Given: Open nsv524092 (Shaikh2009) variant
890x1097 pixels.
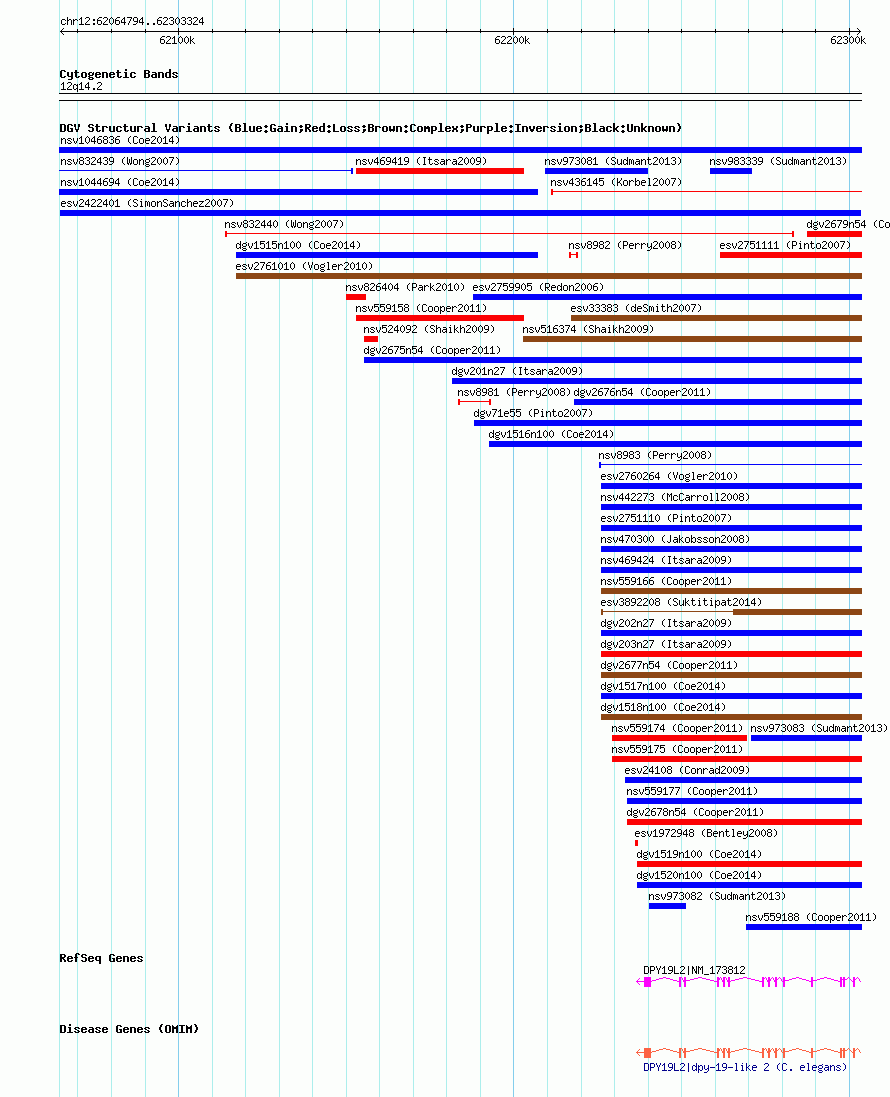Looking at the screenshot, I should click(x=429, y=329).
